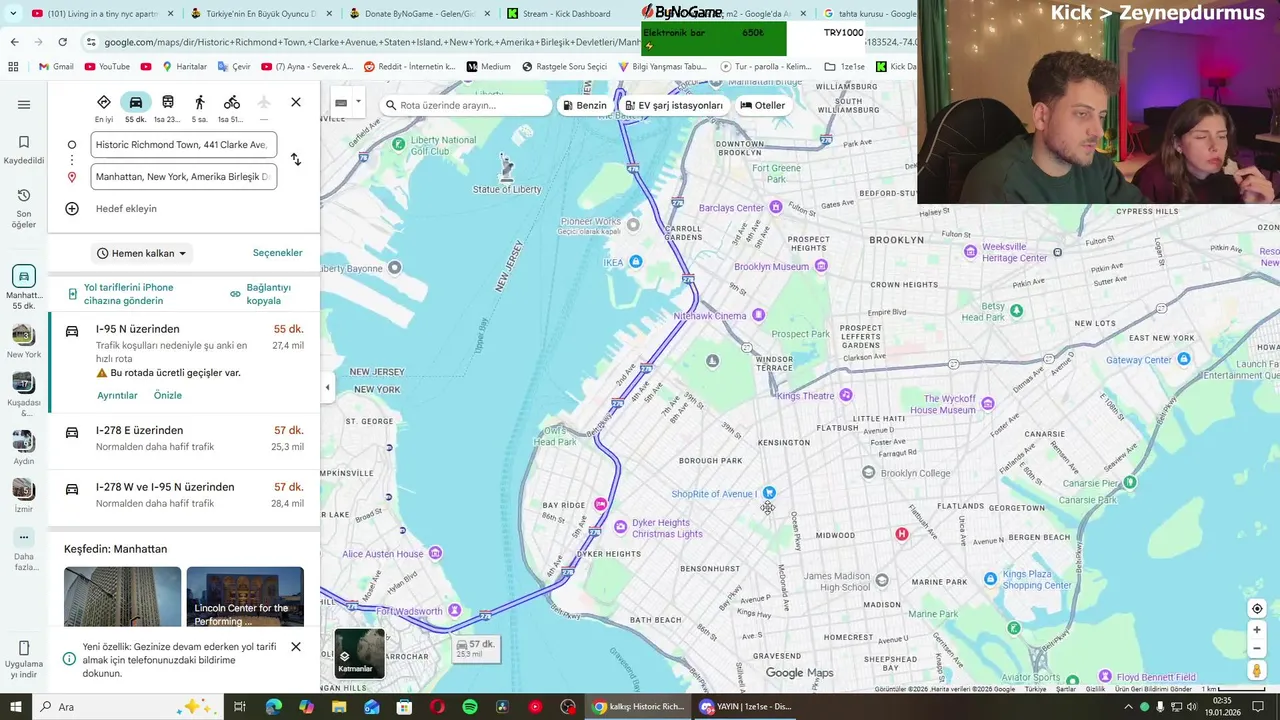Edit start field Historic Richmond Town
1280x720 pixels.
click(183, 145)
